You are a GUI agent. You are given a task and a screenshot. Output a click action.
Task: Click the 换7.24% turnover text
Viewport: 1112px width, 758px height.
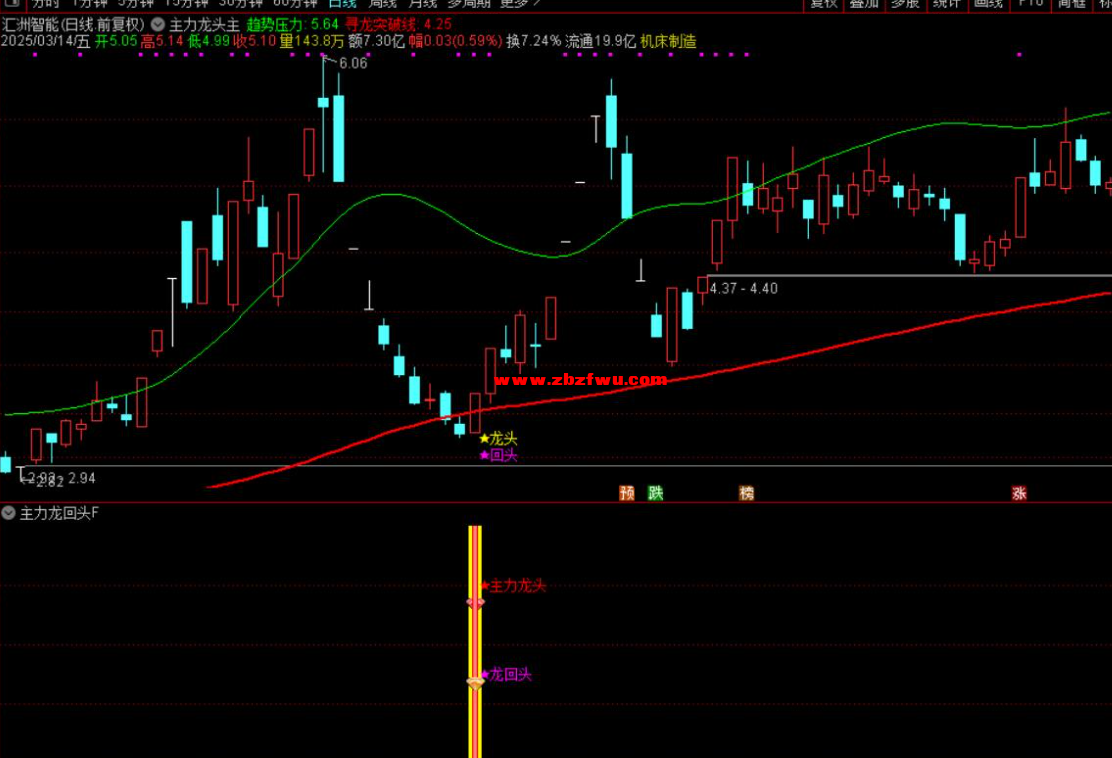click(533, 41)
